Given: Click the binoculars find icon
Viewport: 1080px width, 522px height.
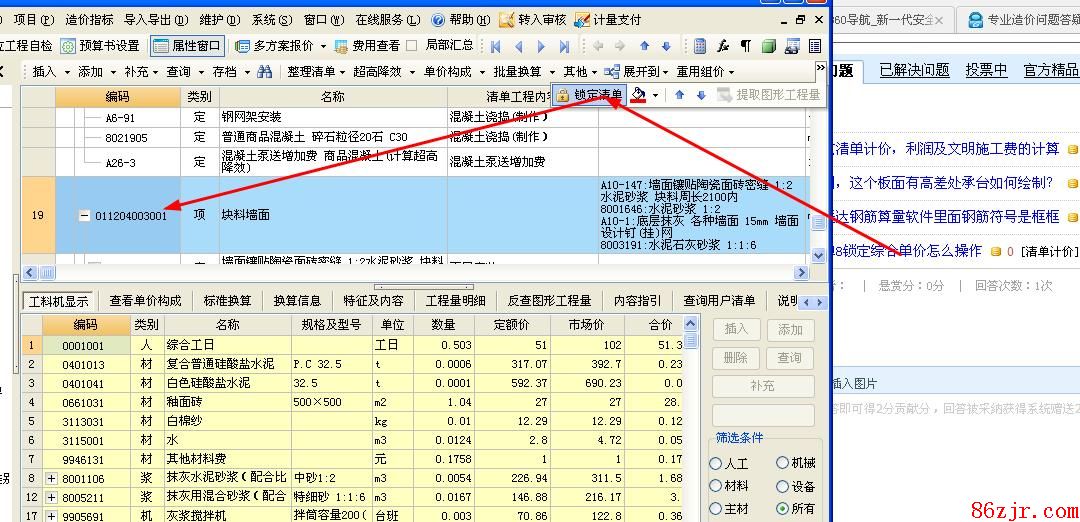Looking at the screenshot, I should (x=264, y=71).
